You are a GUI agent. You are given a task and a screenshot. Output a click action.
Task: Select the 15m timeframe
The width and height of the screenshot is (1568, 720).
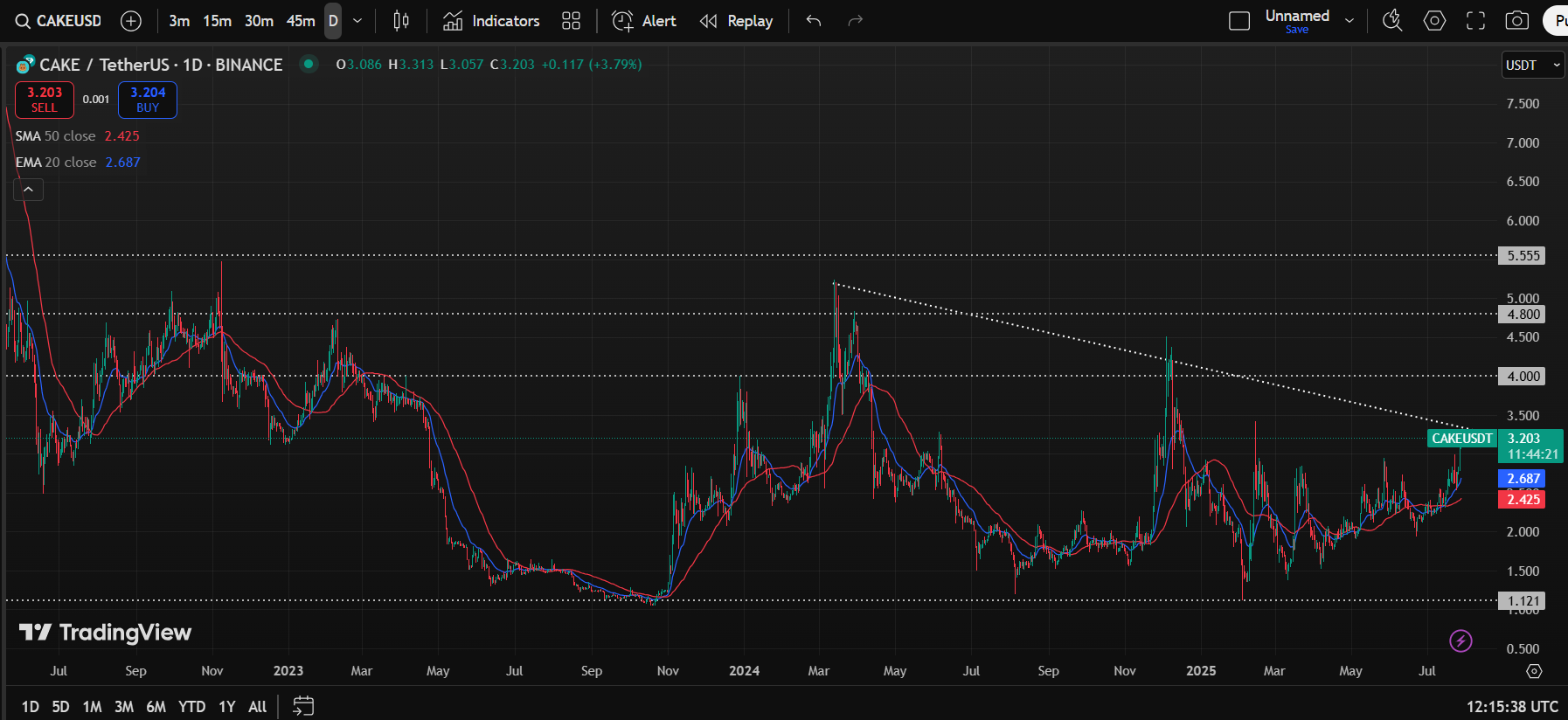(x=217, y=21)
